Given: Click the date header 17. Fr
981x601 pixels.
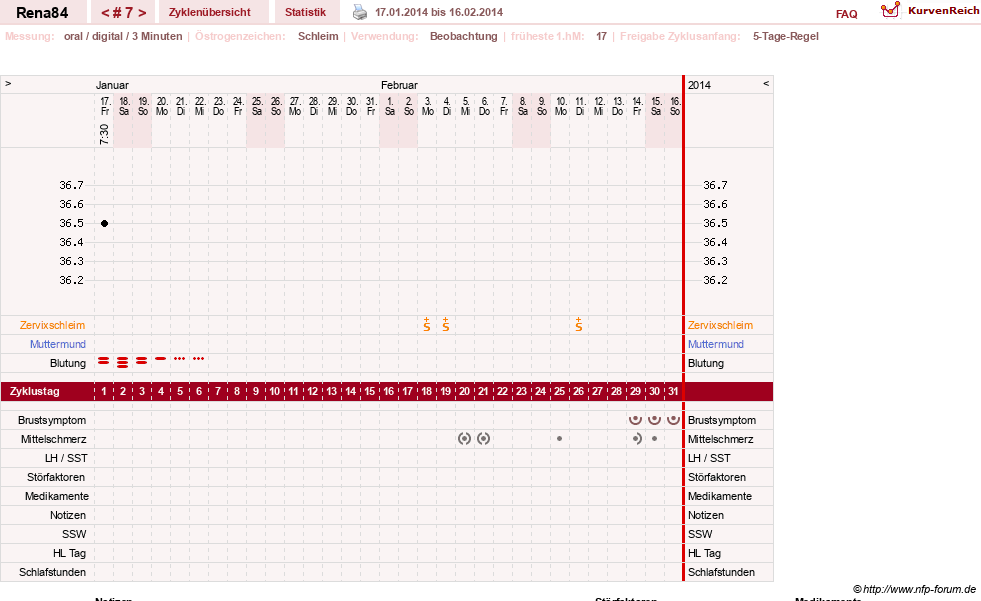Looking at the screenshot, I should pos(104,106).
